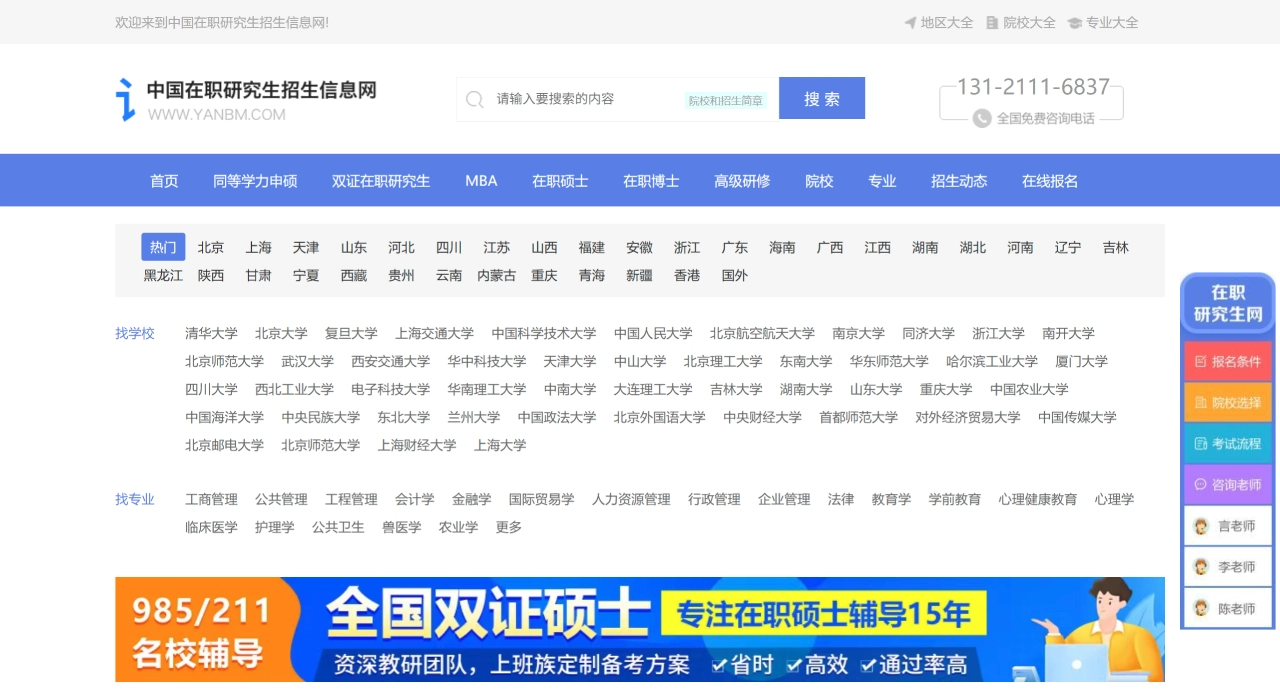Click the 在职研究生网 sidebar header
The width and height of the screenshot is (1280, 698).
pos(1228,304)
